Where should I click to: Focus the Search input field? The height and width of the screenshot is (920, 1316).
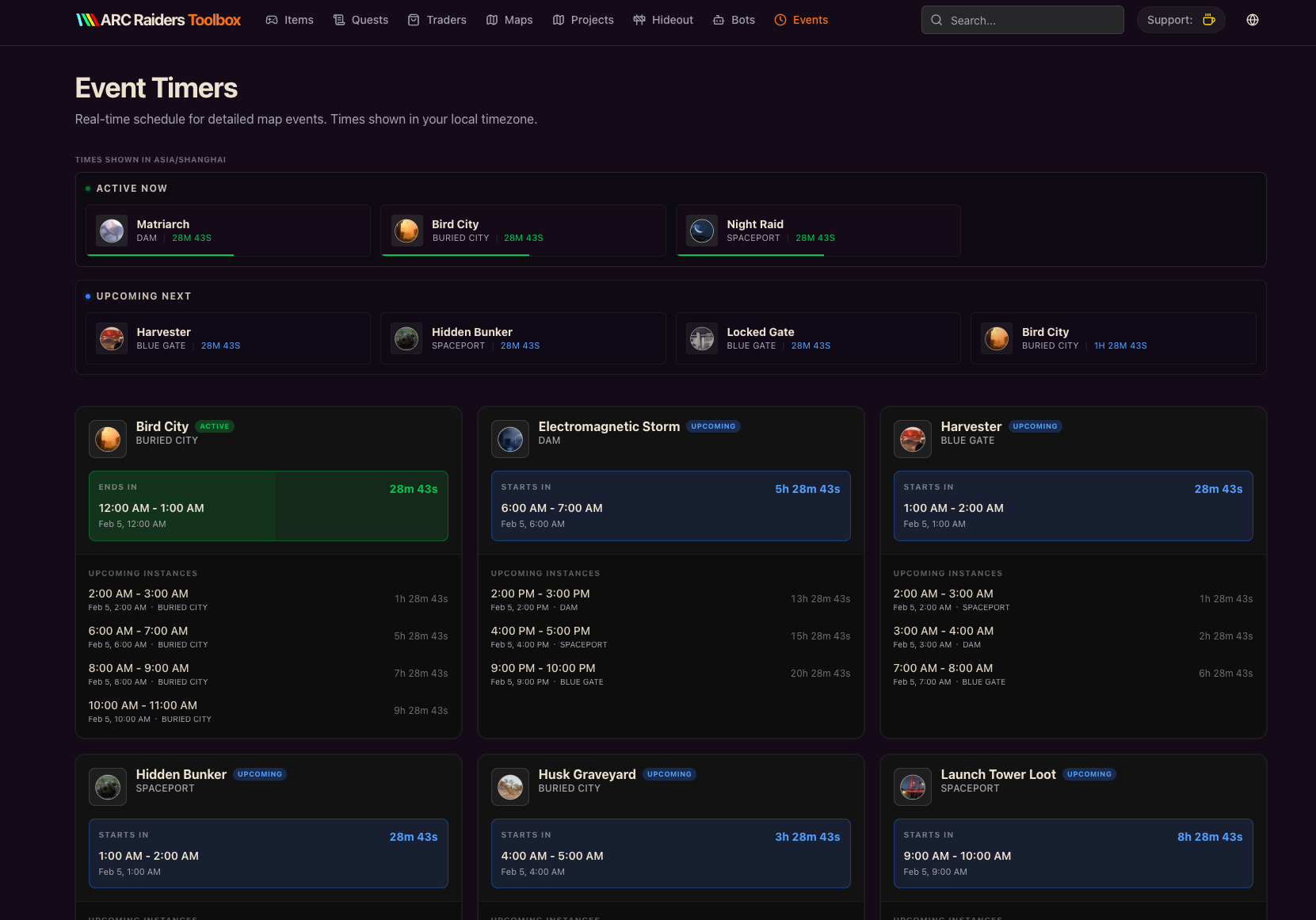tap(1030, 20)
